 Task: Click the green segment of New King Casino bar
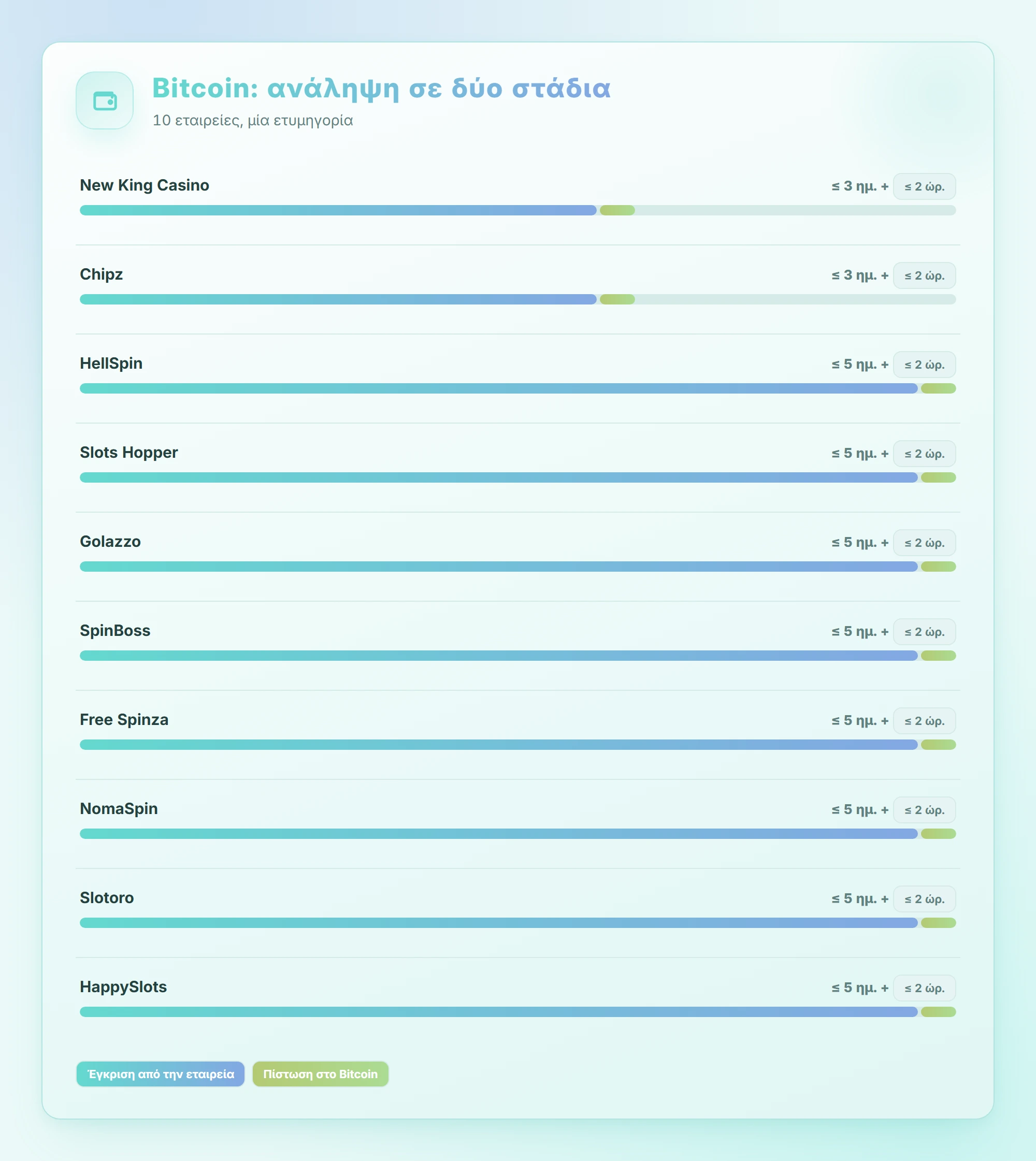tap(617, 210)
